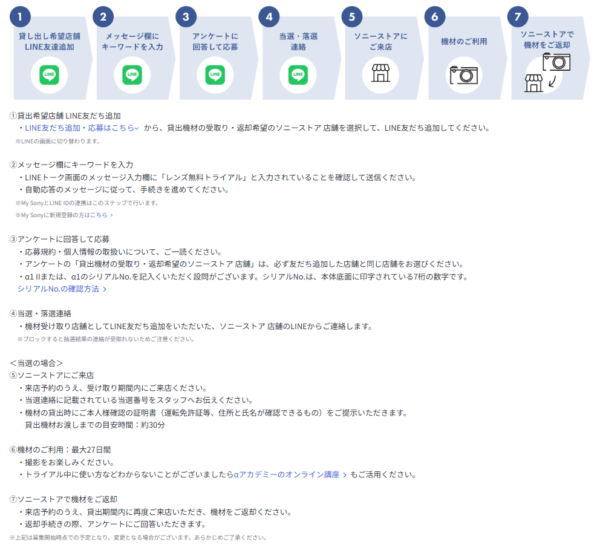The image size is (600, 556).
Task: Click heading ④当選・落選連絡
Action: pyautogui.click(x=40, y=314)
